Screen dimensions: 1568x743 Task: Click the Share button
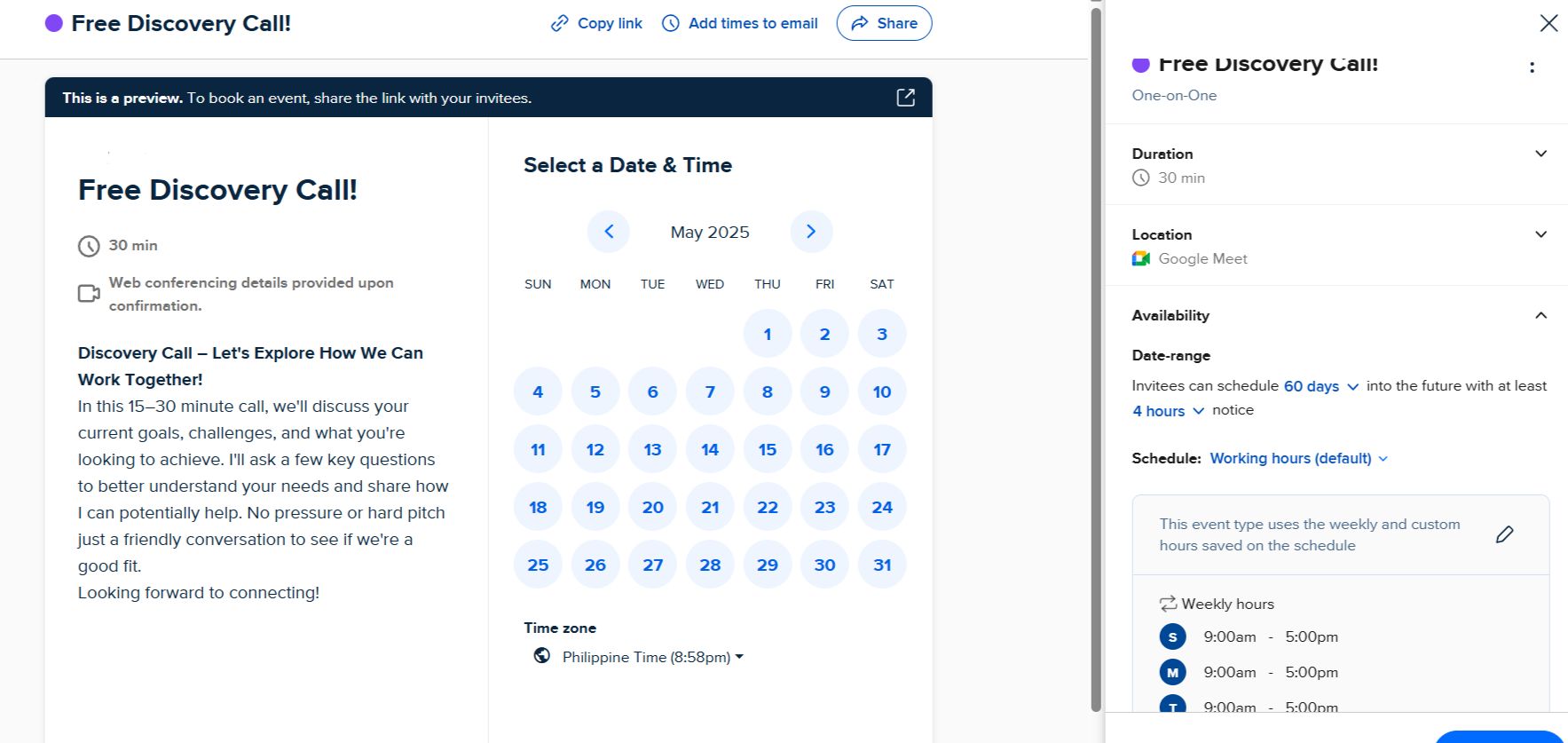(x=884, y=23)
